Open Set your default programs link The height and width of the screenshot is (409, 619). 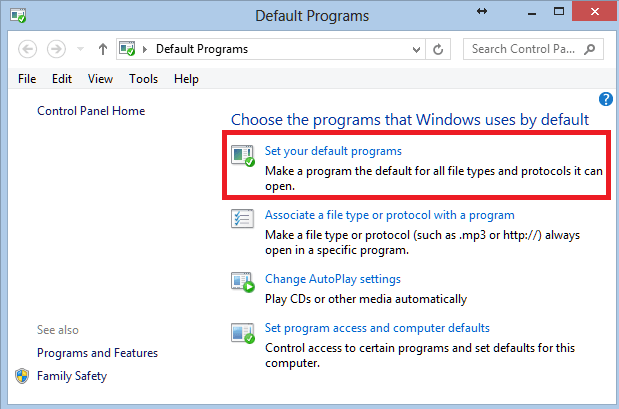pyautogui.click(x=333, y=151)
